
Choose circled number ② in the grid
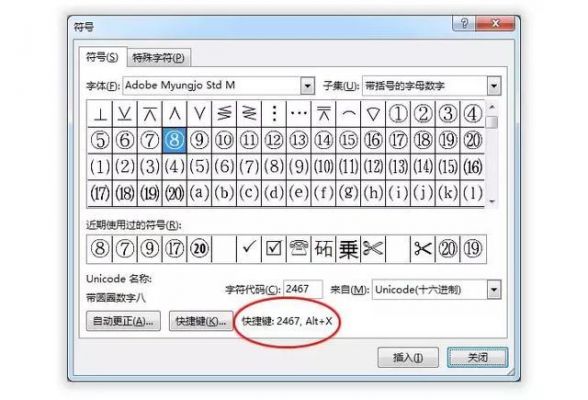[x=423, y=114]
